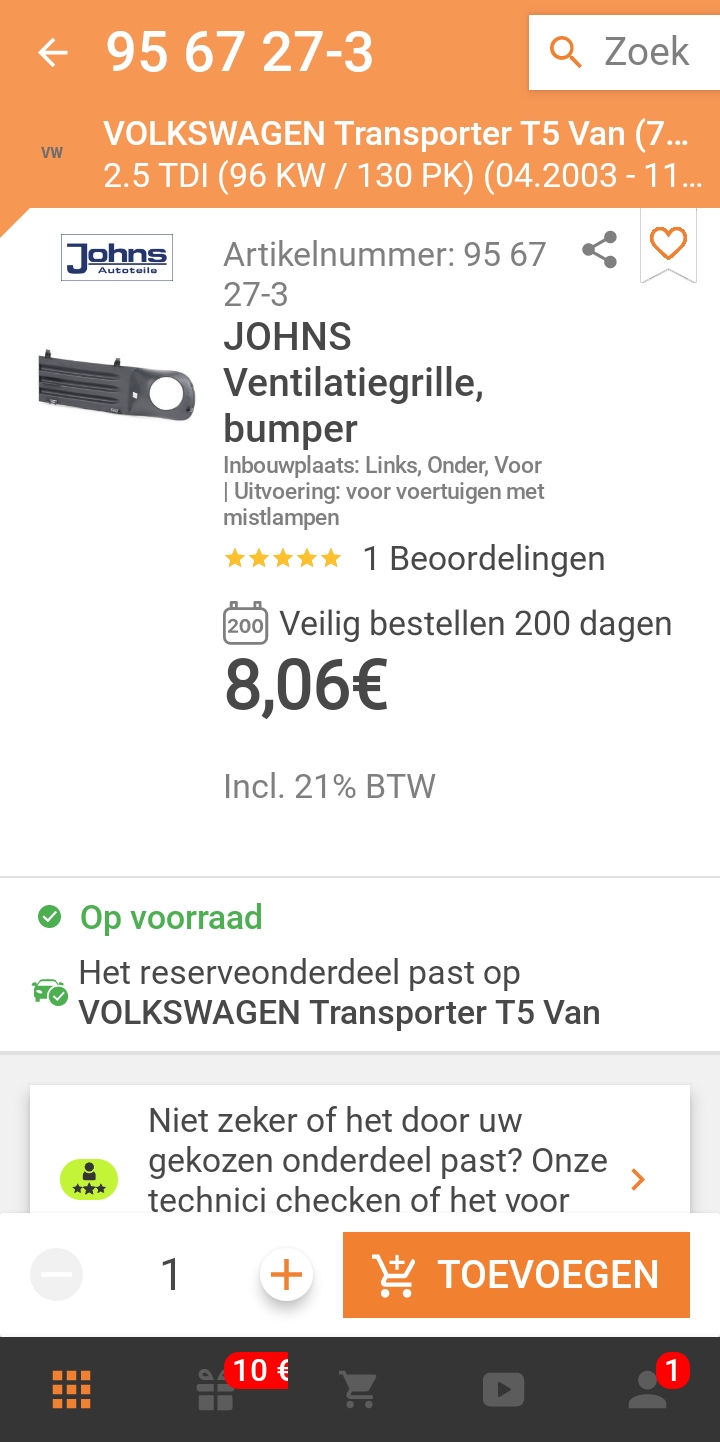Expand the technician fit-check card chevron
720x1442 pixels.
tap(638, 1180)
